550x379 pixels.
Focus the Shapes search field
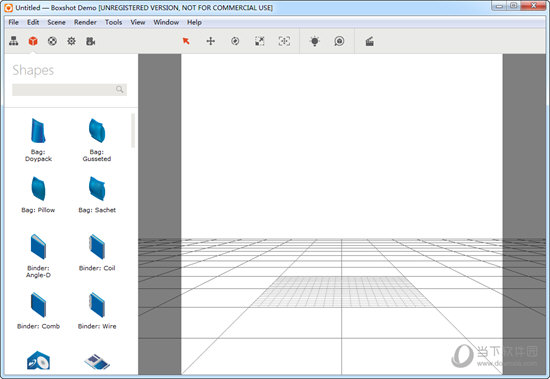point(69,89)
